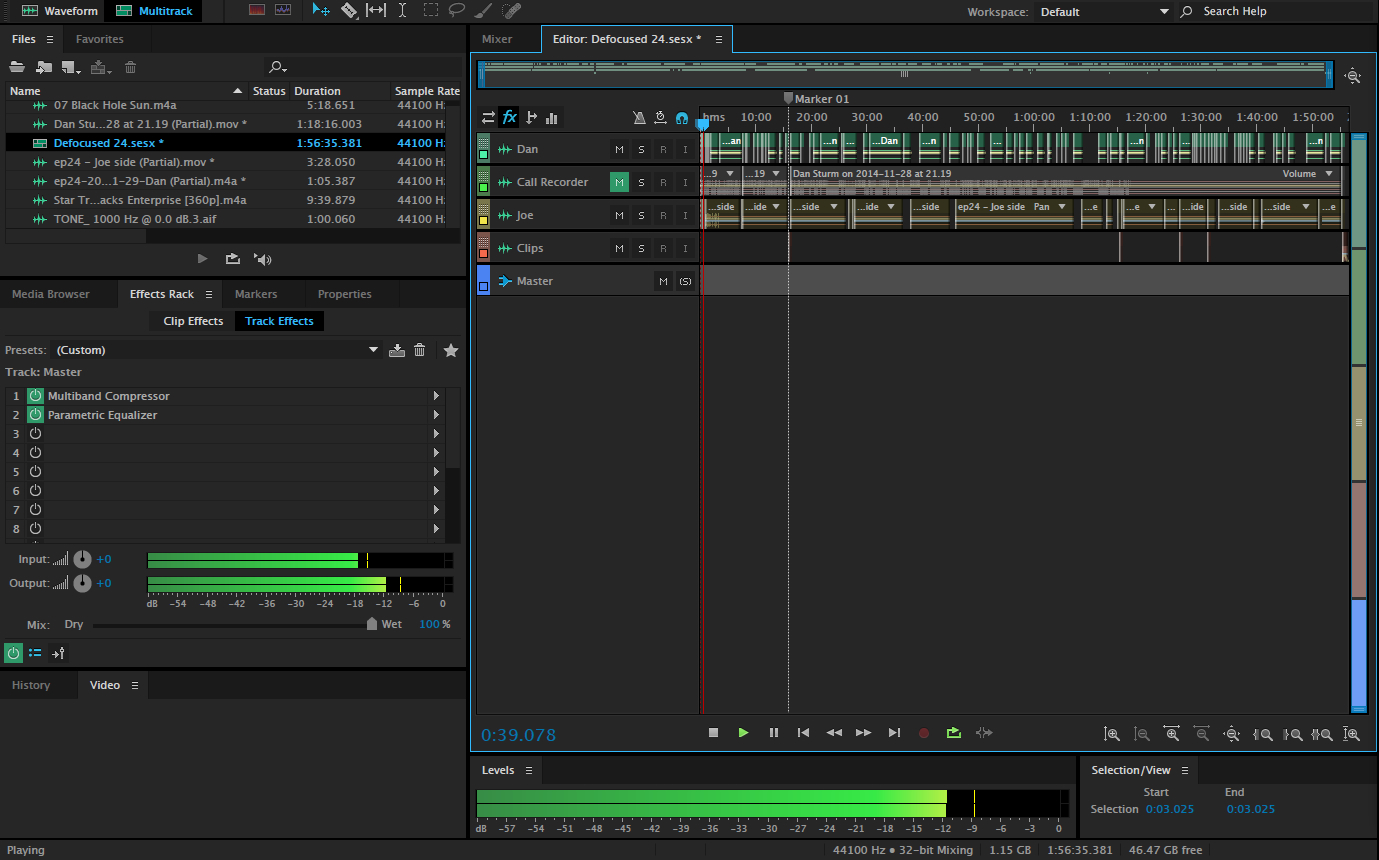
Task: Solo the Joe track
Action: click(x=641, y=215)
